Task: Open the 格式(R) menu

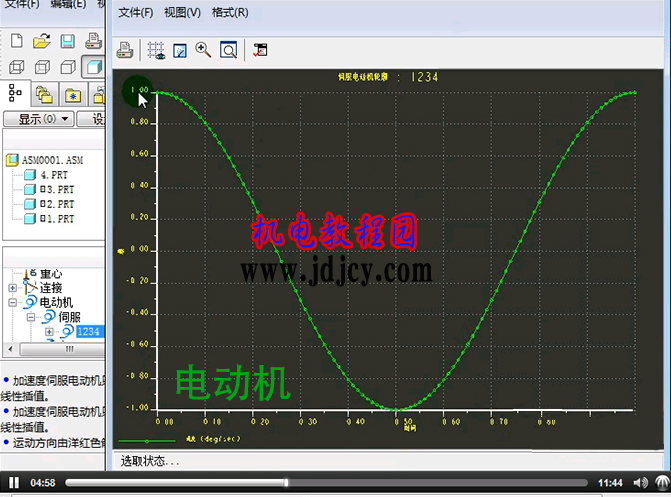Action: [230, 13]
